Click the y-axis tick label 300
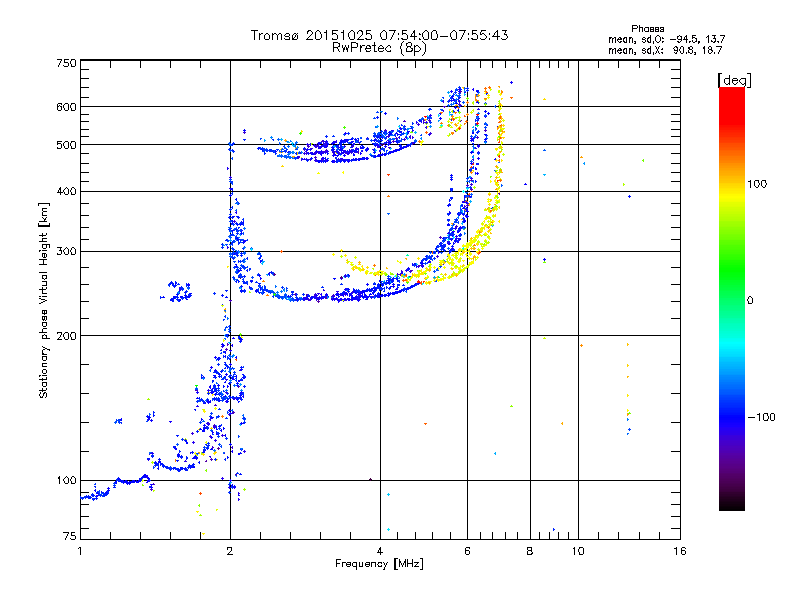This screenshot has width=800, height=600. pyautogui.click(x=66, y=251)
